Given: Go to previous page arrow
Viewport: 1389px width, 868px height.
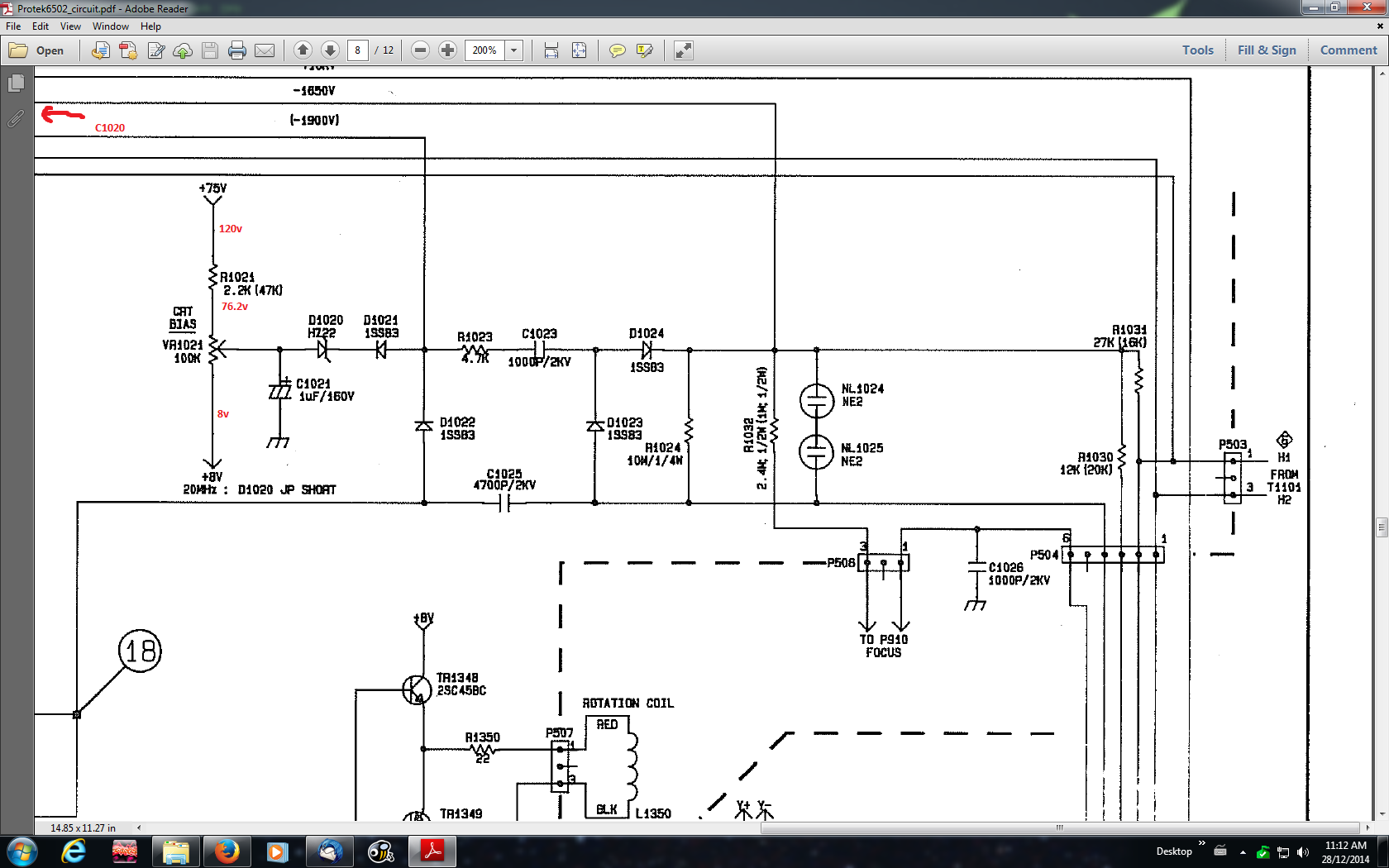Looking at the screenshot, I should pyautogui.click(x=303, y=50).
